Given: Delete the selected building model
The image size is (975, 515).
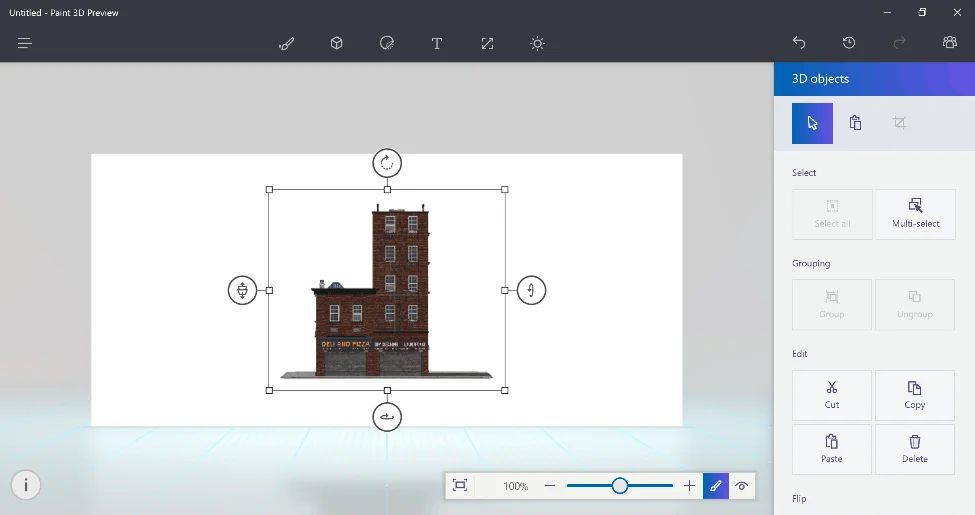Looking at the screenshot, I should [x=915, y=449].
